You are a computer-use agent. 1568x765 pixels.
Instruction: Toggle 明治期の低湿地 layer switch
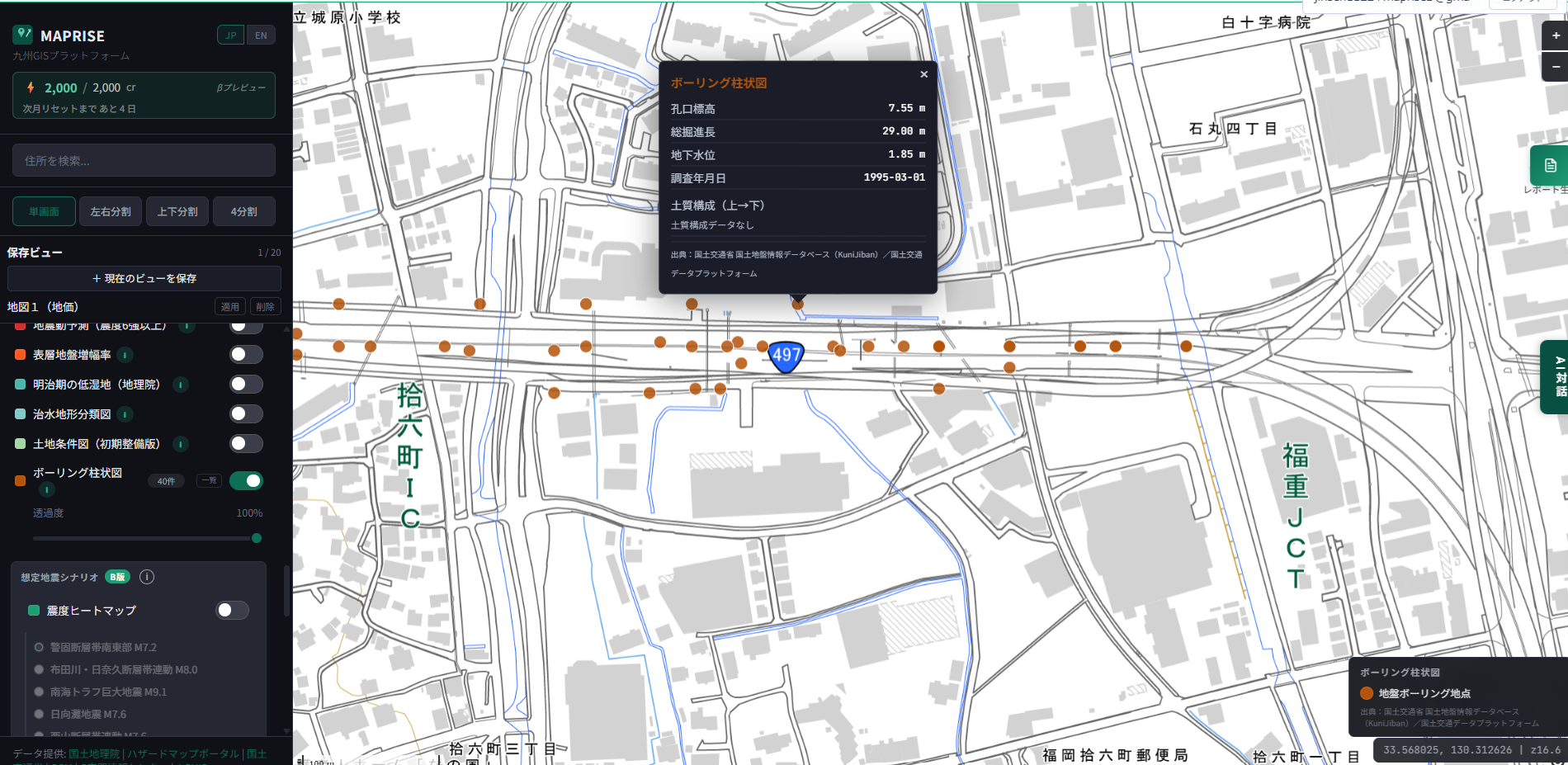(x=246, y=385)
